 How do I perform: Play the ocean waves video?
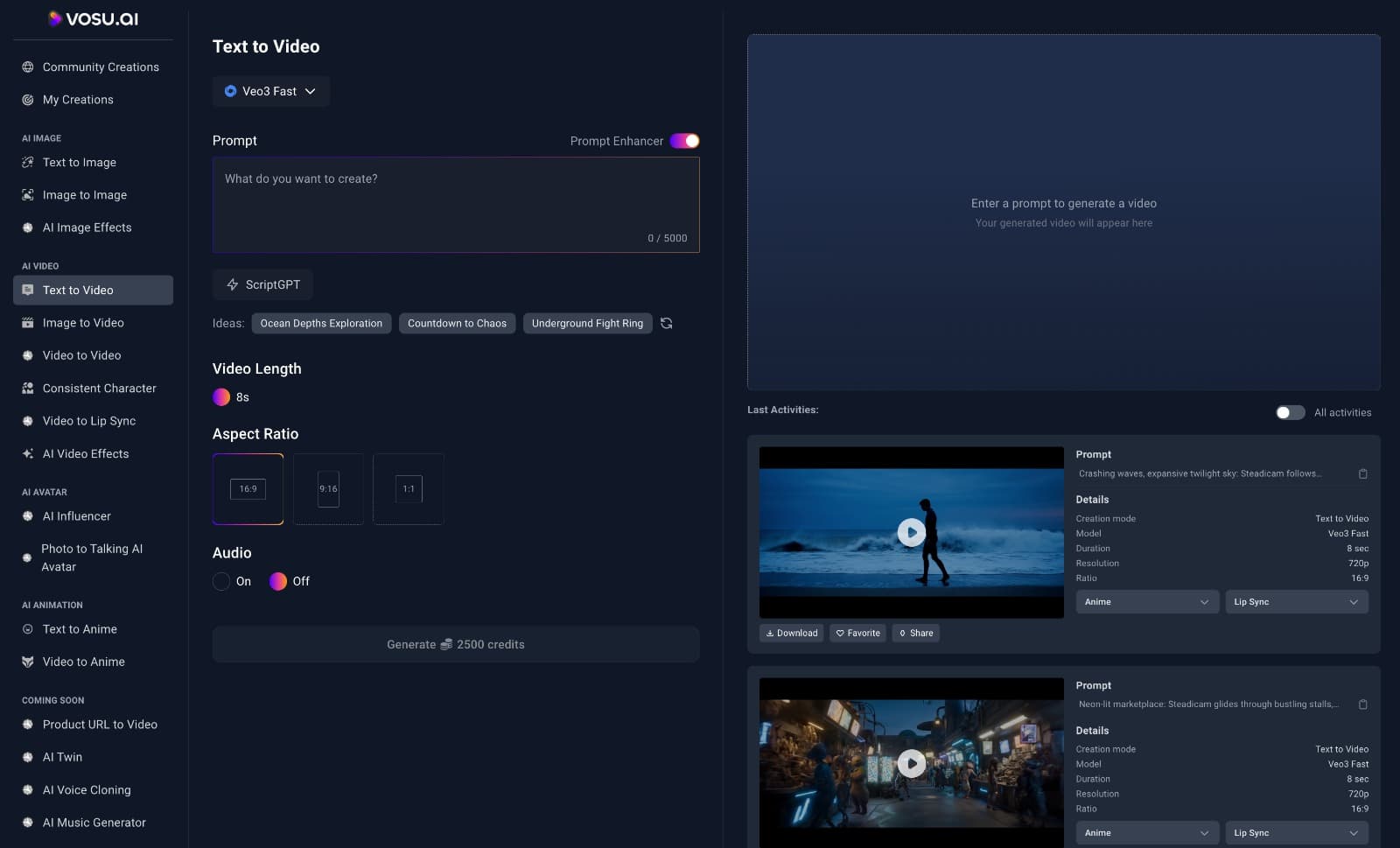(x=911, y=532)
